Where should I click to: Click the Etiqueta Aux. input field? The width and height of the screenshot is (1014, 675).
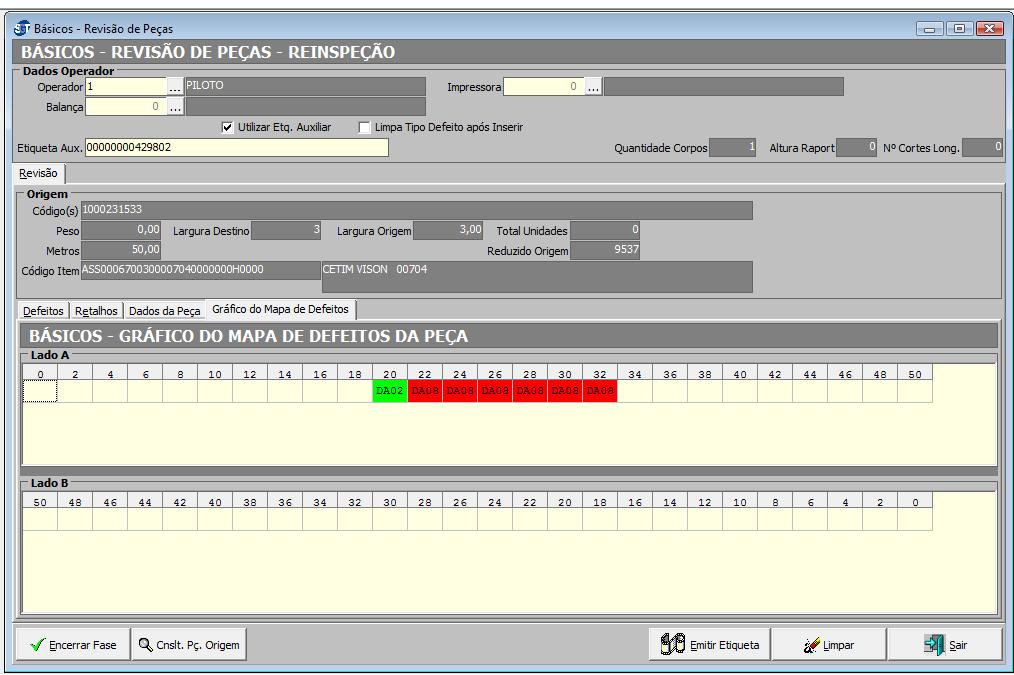237,148
